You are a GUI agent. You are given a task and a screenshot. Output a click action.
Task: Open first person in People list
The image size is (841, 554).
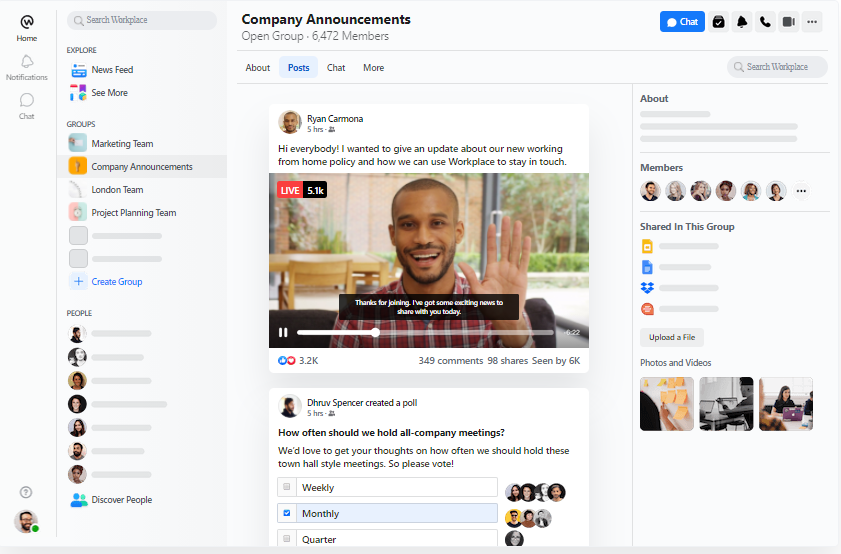tap(77, 334)
